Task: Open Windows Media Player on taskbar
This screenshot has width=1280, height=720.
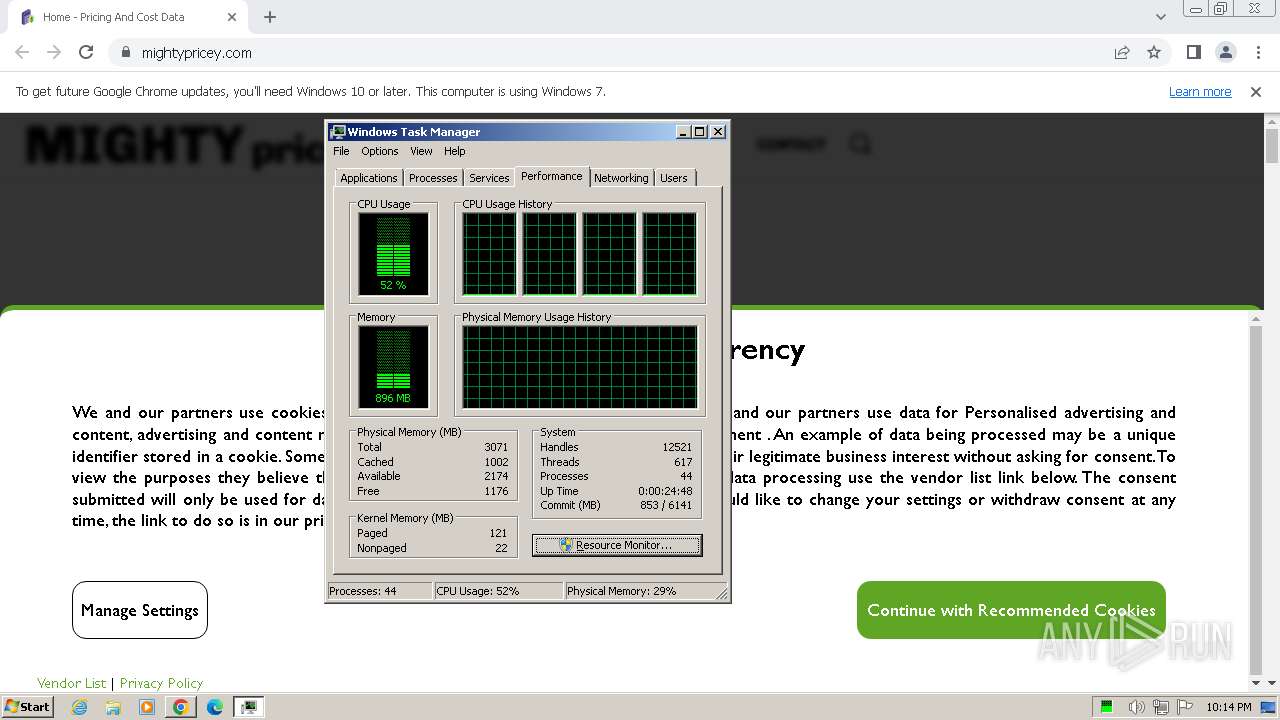Action: pos(147,707)
